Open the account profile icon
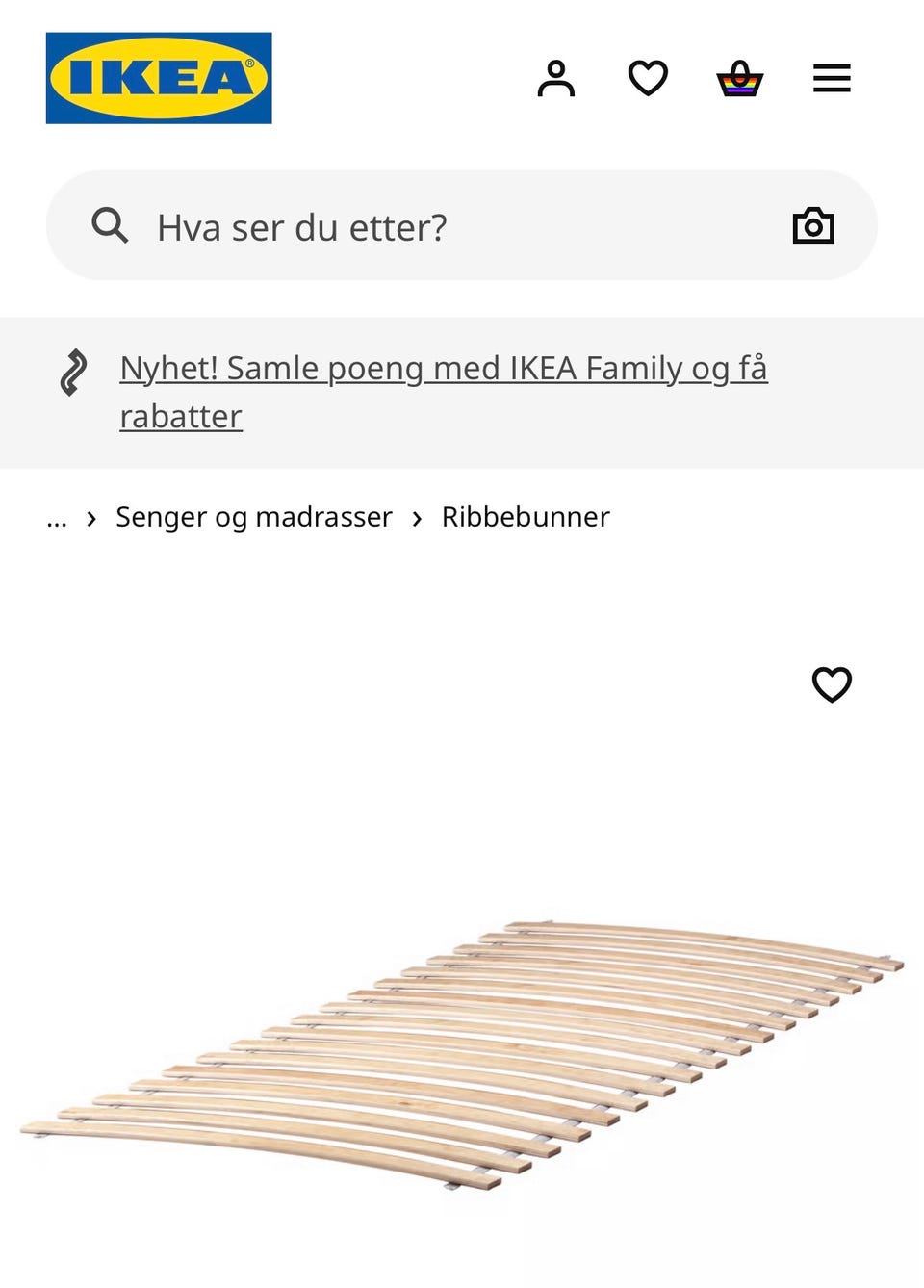The width and height of the screenshot is (924, 1288). tap(556, 78)
